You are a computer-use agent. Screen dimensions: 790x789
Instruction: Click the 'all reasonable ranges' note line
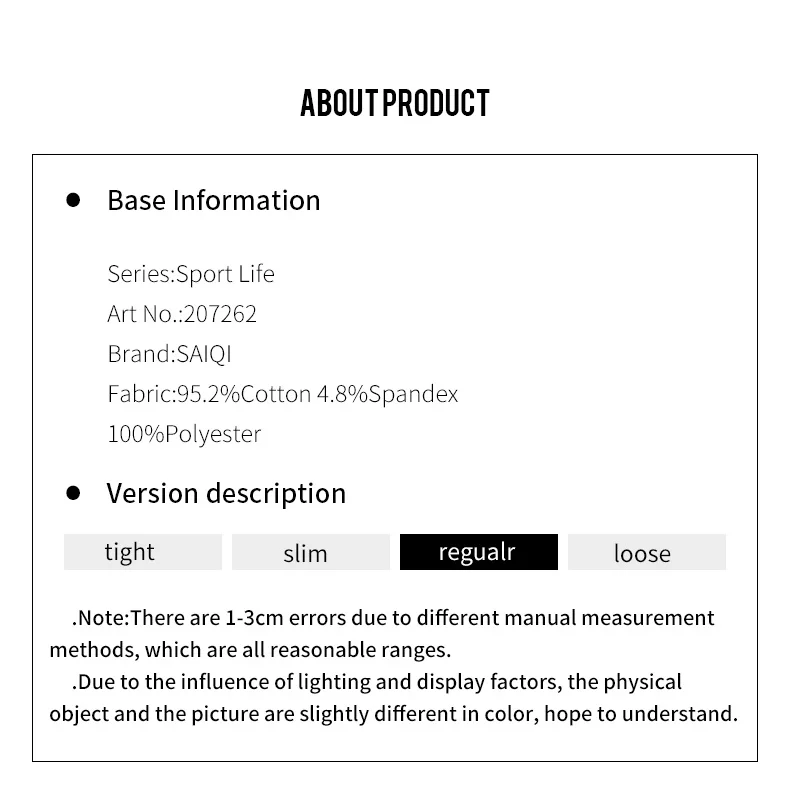point(250,650)
